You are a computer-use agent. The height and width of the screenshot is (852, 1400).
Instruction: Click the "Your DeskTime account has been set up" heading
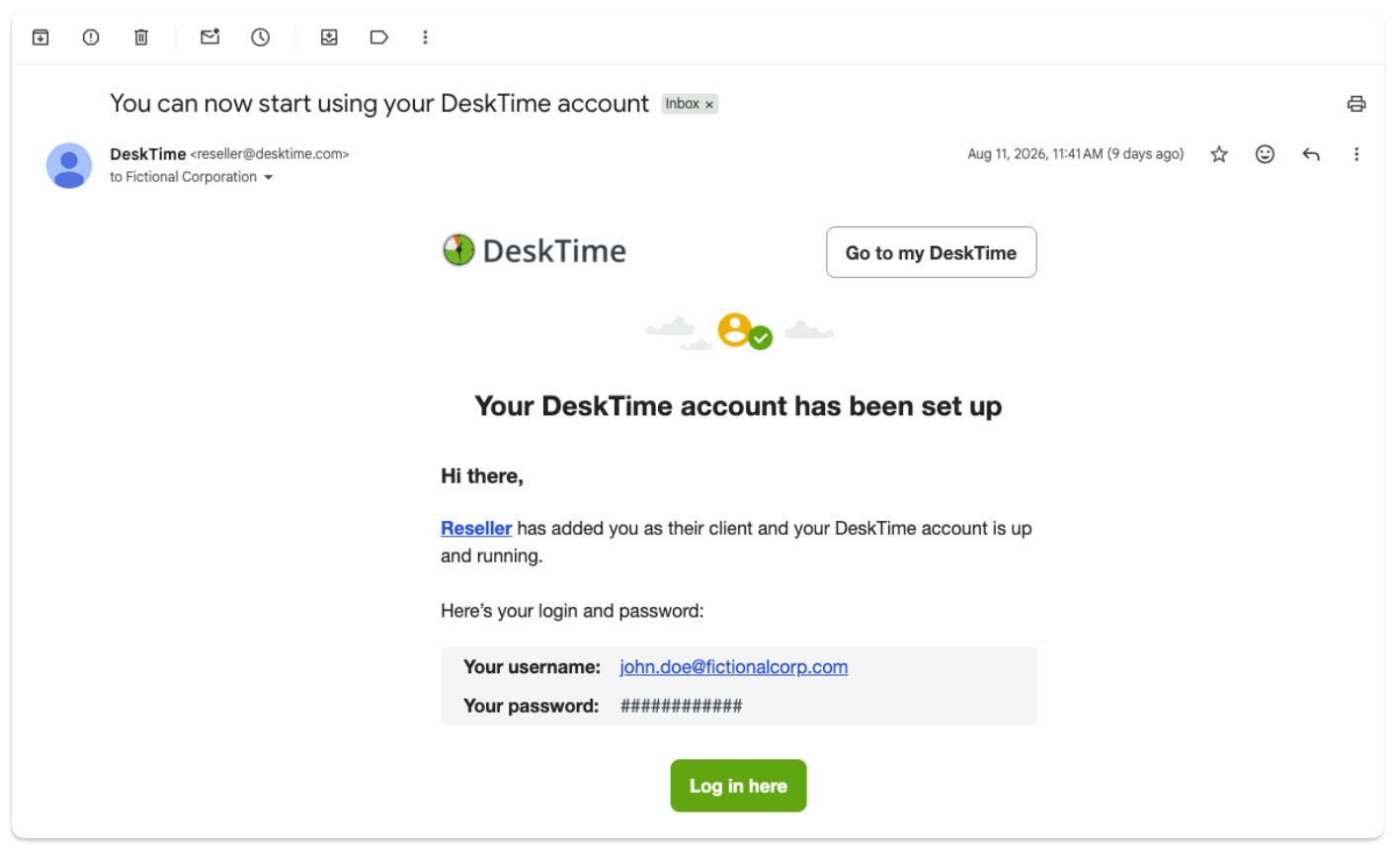(739, 406)
